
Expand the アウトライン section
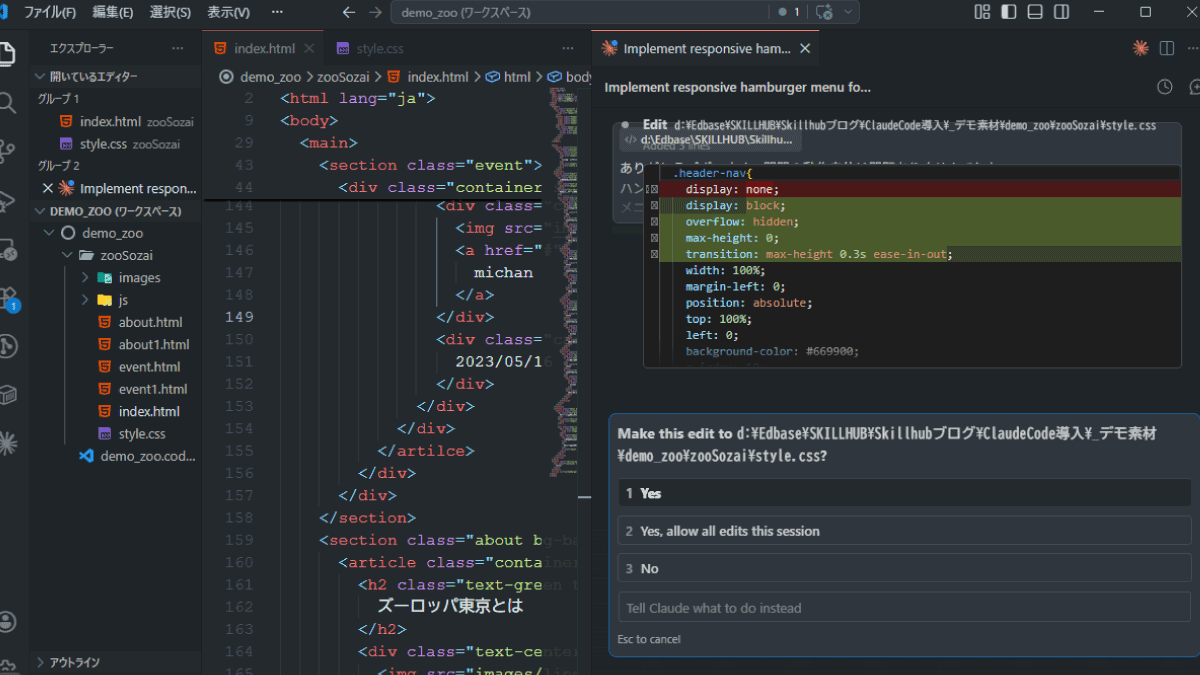pos(74,662)
